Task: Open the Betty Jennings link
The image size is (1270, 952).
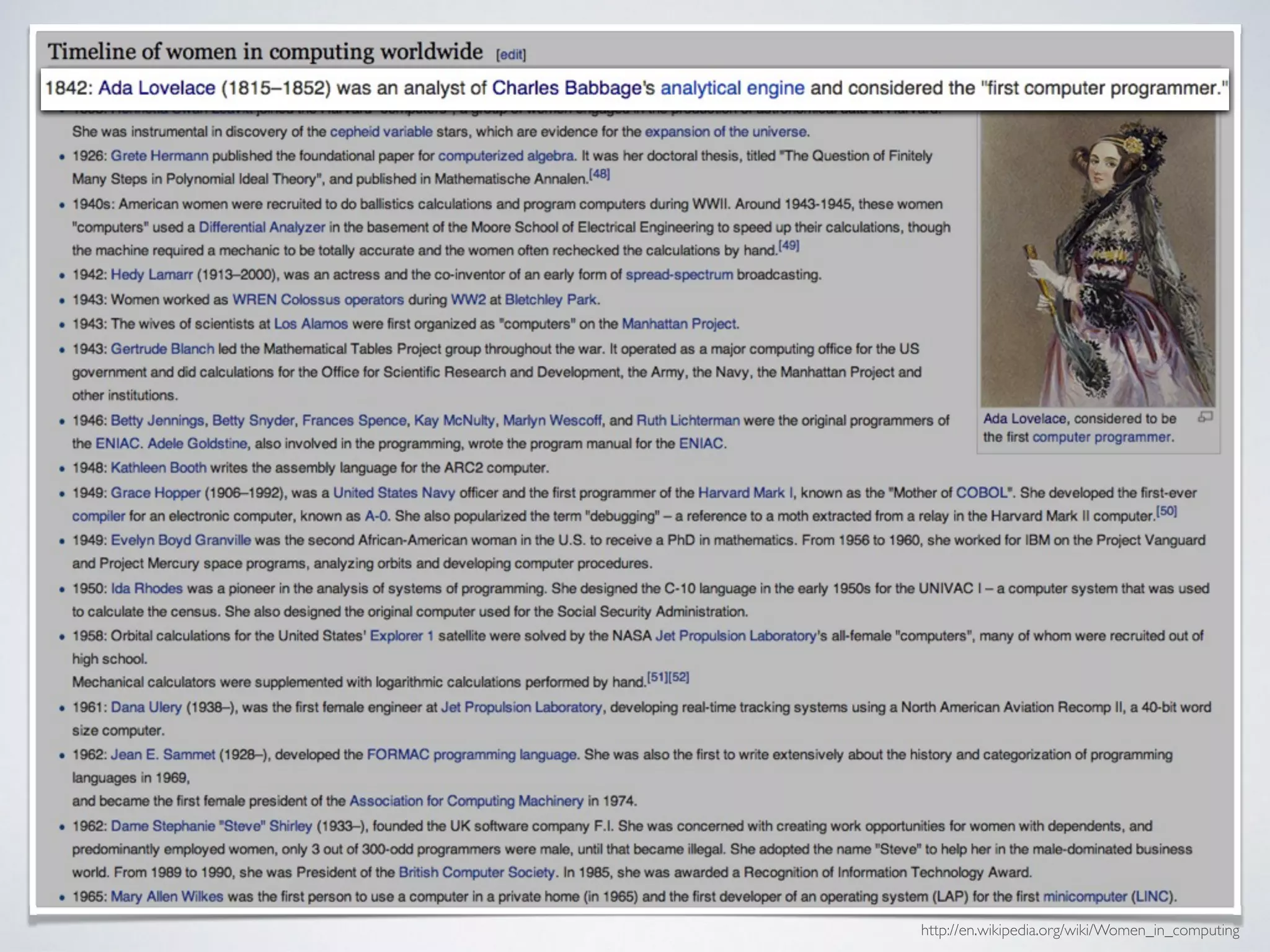Action: (x=158, y=421)
